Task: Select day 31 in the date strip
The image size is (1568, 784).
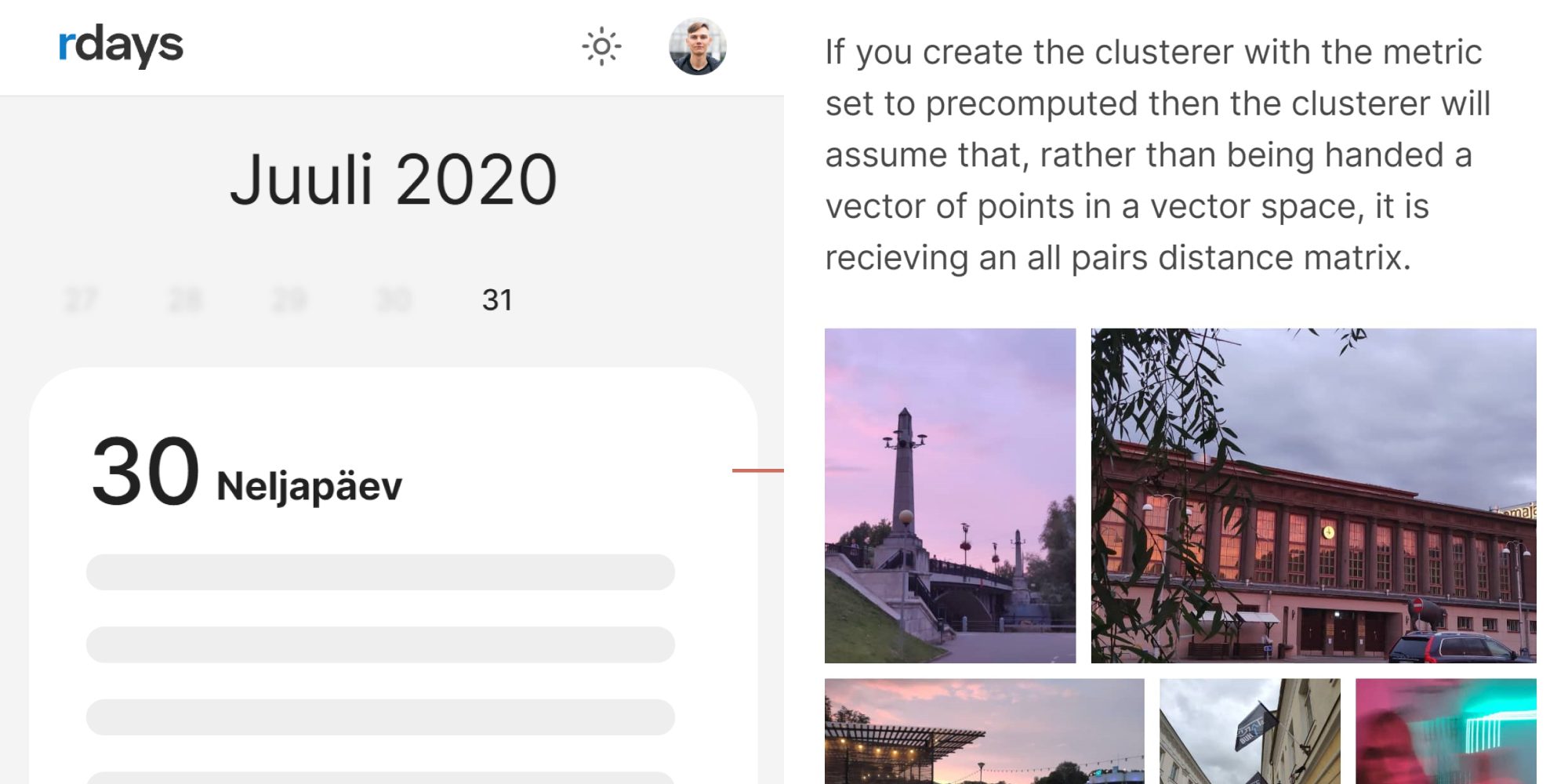Action: click(x=497, y=299)
